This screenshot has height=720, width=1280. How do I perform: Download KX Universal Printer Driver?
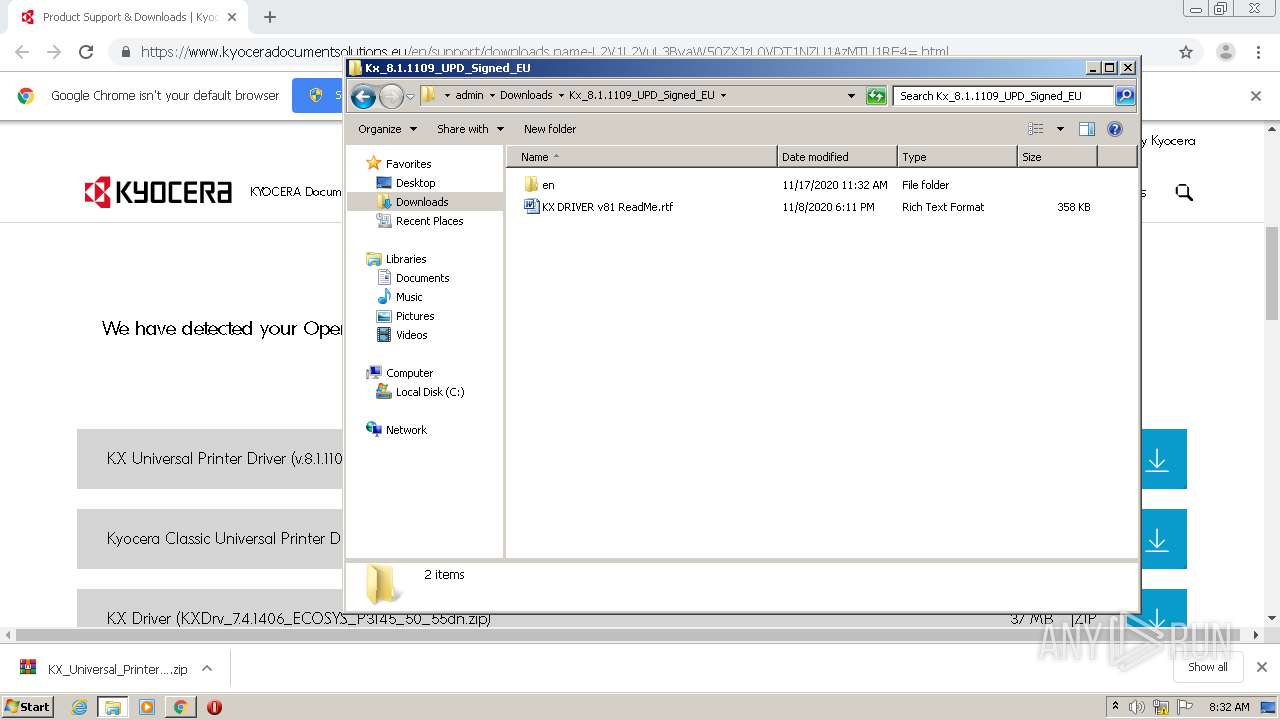1157,459
